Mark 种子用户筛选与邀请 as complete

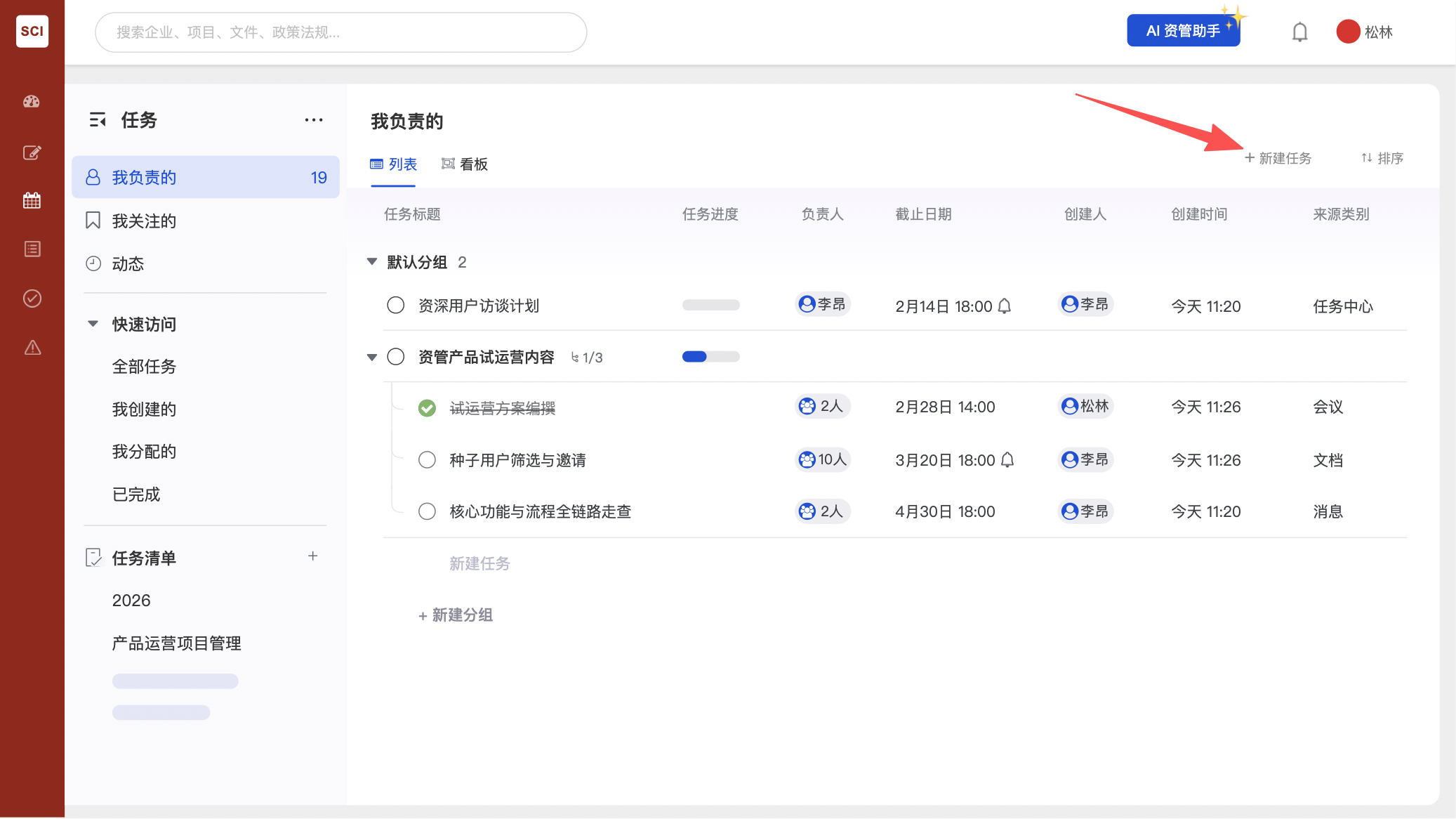click(x=427, y=460)
